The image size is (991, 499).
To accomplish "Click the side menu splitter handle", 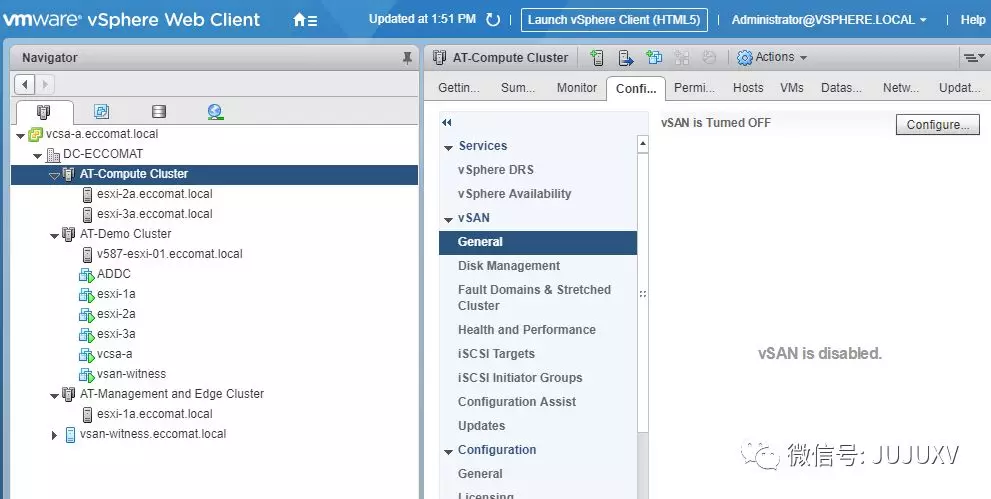I will point(643,294).
